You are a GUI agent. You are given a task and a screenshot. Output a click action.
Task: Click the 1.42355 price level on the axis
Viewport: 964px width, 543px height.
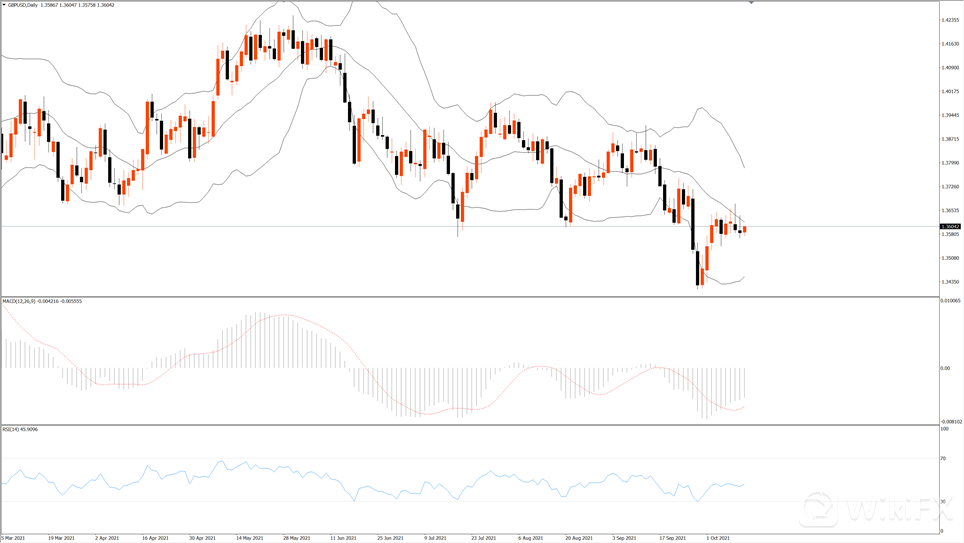(950, 20)
